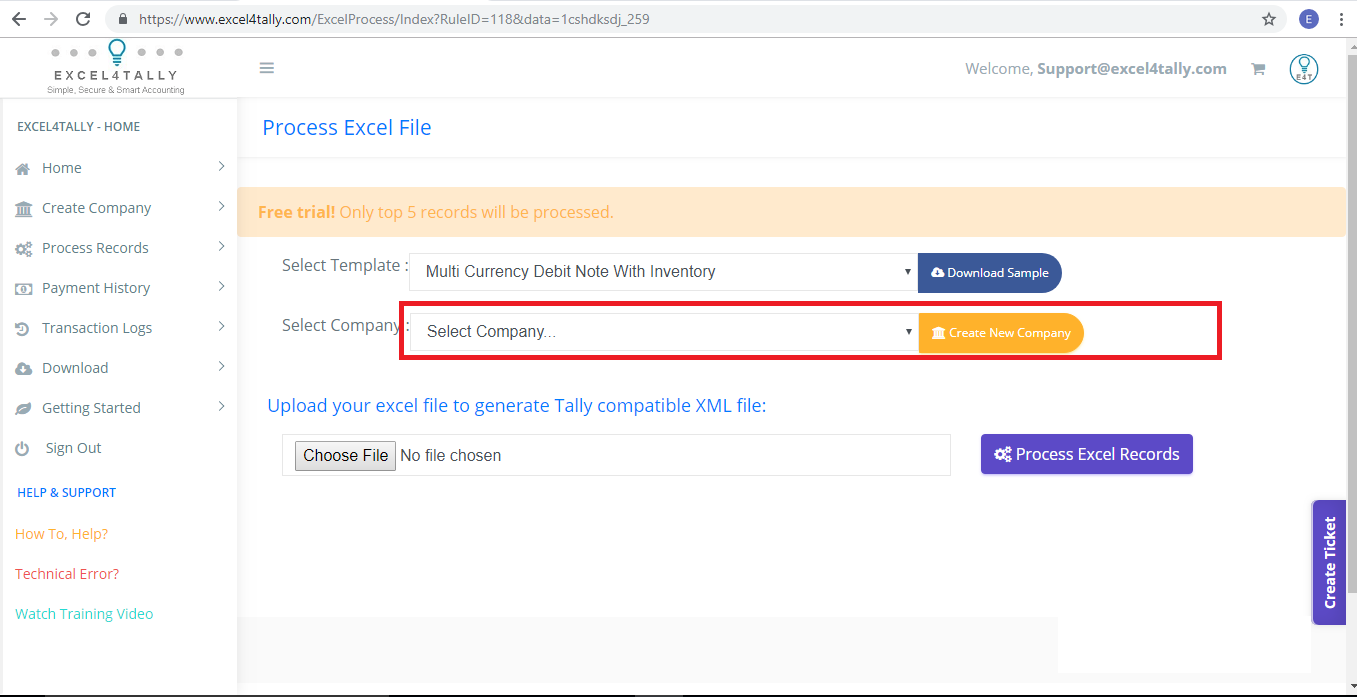Screen dimensions: 1357x697
Task: Click the Support@excel4tally.com welcome text
Action: tap(1131, 69)
